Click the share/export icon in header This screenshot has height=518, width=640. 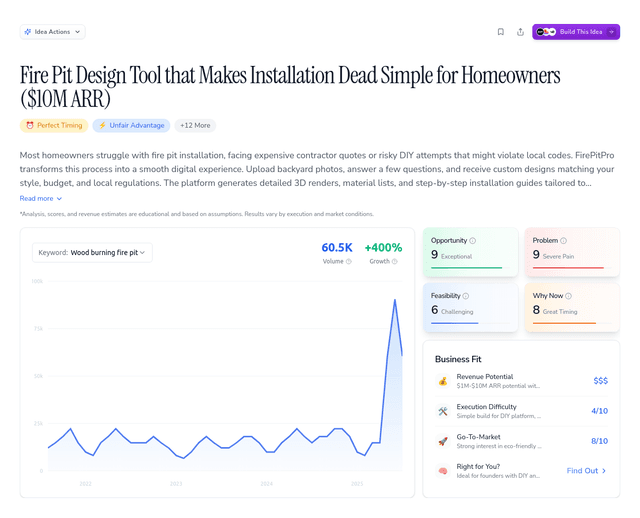(520, 32)
